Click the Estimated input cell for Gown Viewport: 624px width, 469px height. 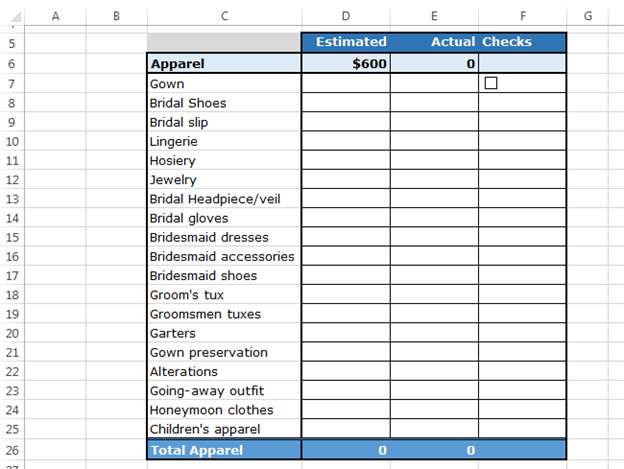pyautogui.click(x=346, y=84)
